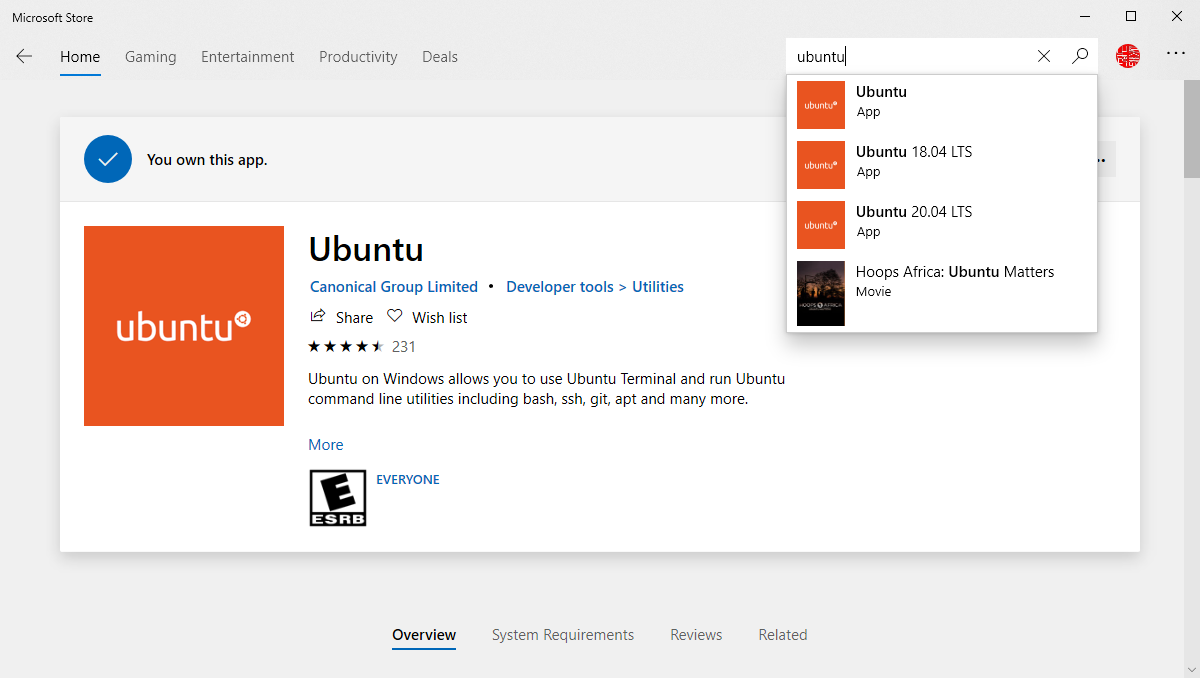Screen dimensions: 1200x678
Task: Click the EVERYONE rating link
Action: point(408,480)
